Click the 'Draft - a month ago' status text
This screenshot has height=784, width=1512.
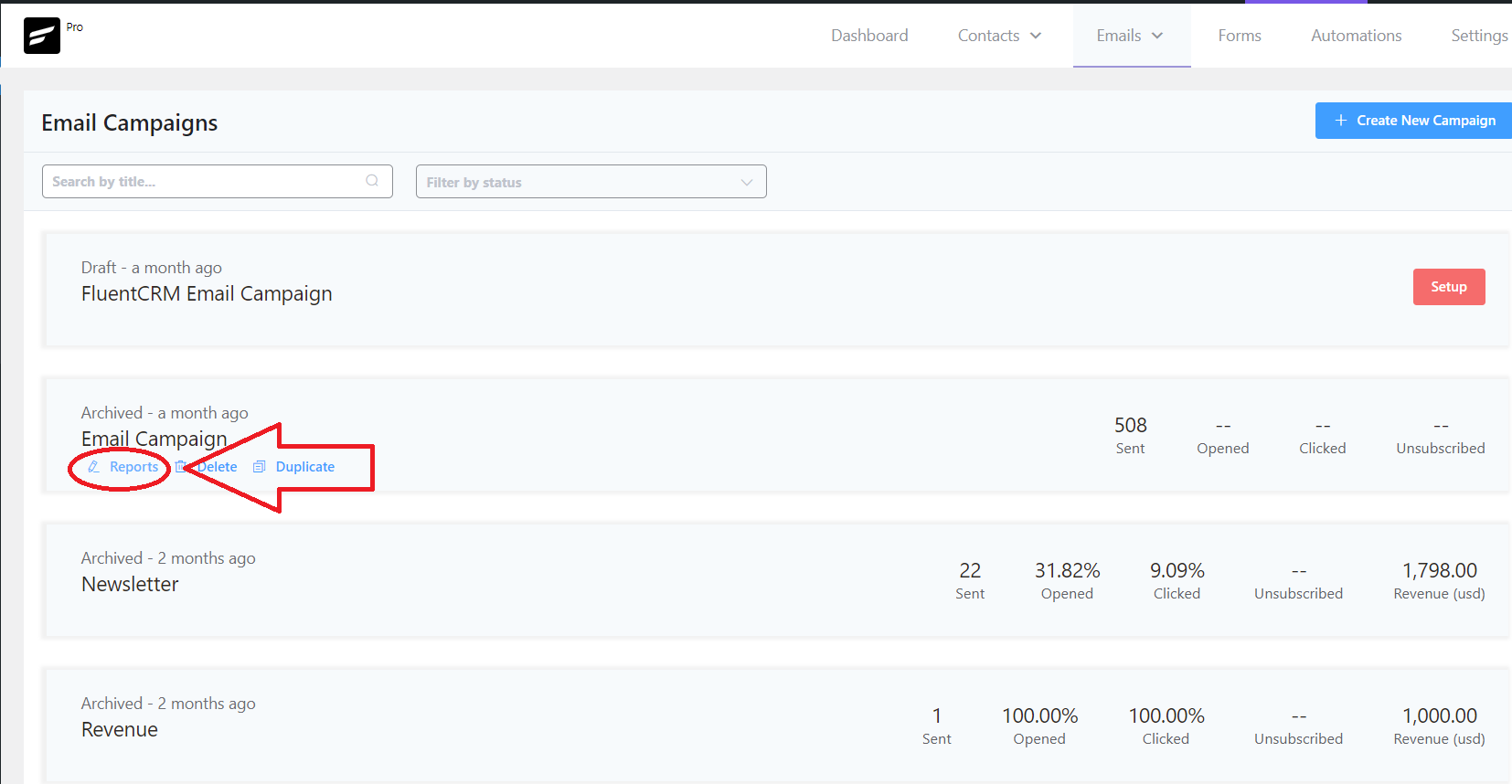click(152, 268)
